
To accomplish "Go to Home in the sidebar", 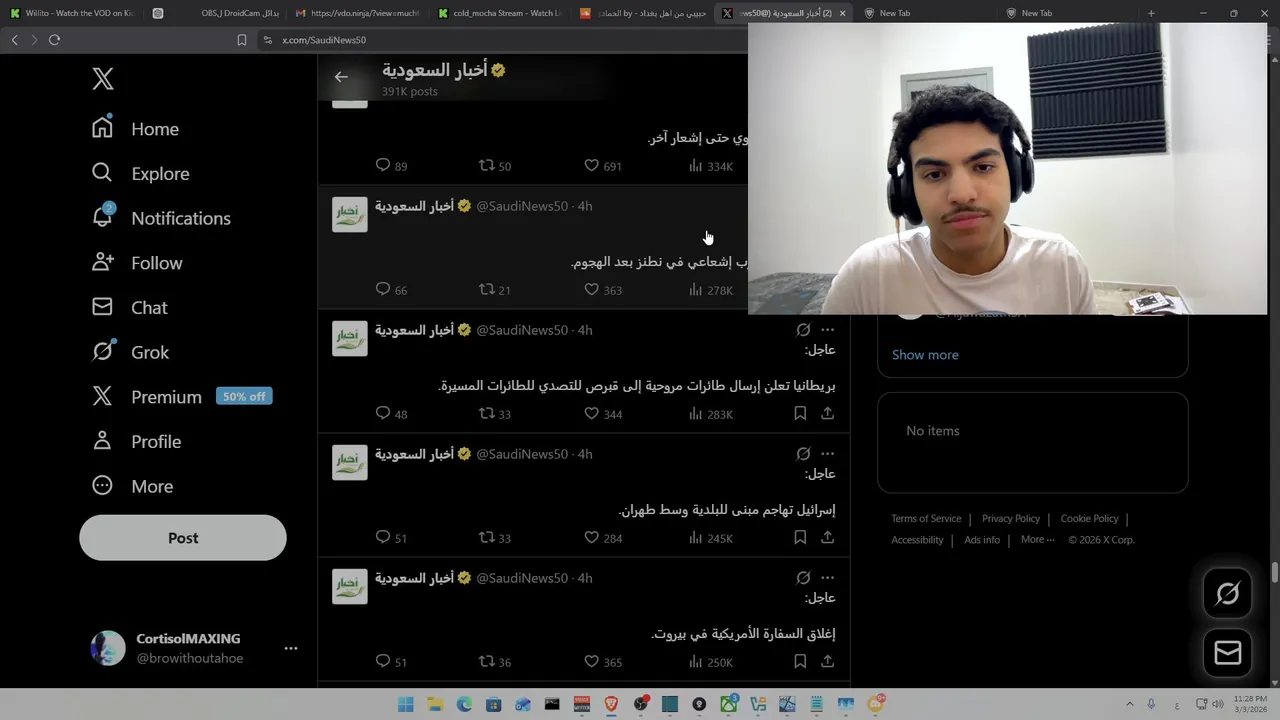I will coord(135,129).
